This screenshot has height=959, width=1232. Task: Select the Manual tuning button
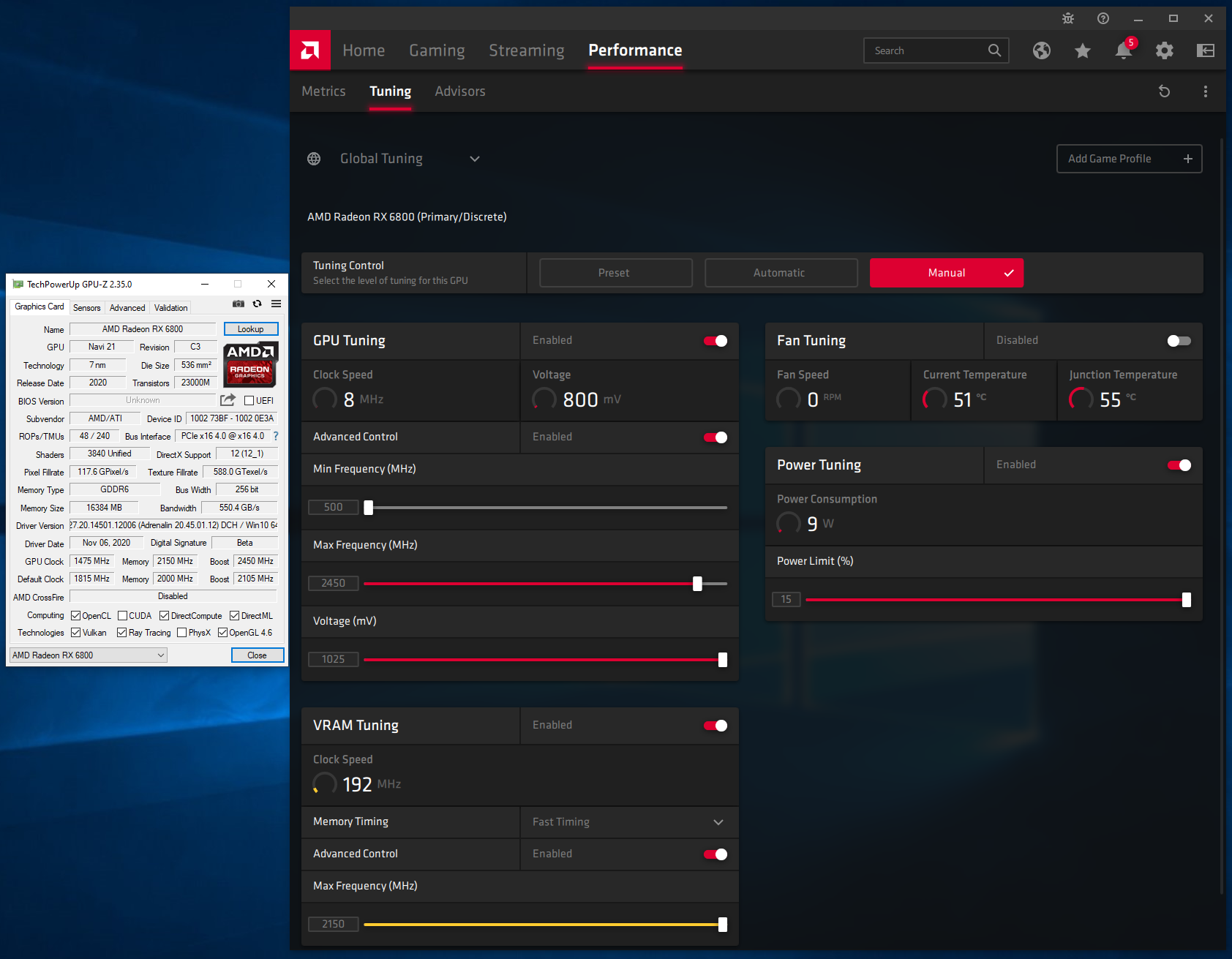click(x=946, y=273)
